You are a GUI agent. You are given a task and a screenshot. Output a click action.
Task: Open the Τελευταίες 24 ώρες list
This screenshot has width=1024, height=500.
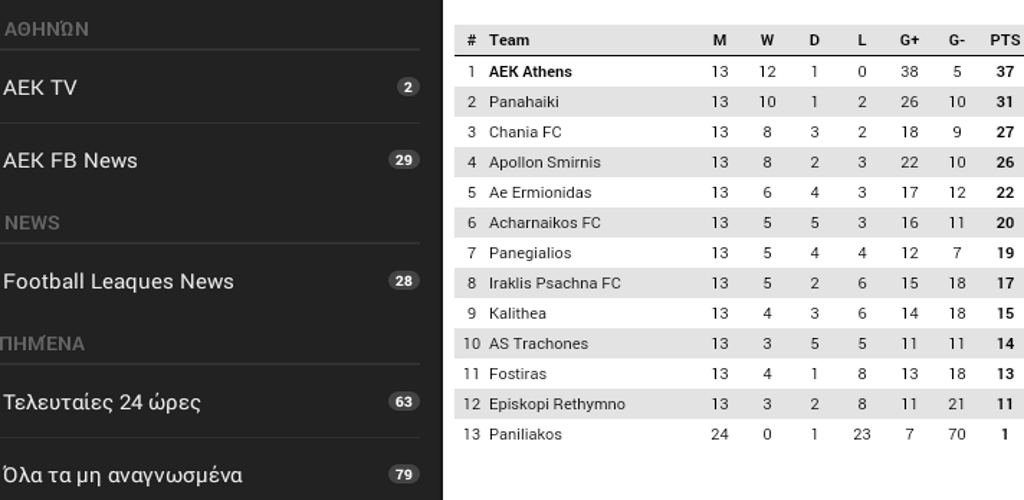(x=210, y=401)
